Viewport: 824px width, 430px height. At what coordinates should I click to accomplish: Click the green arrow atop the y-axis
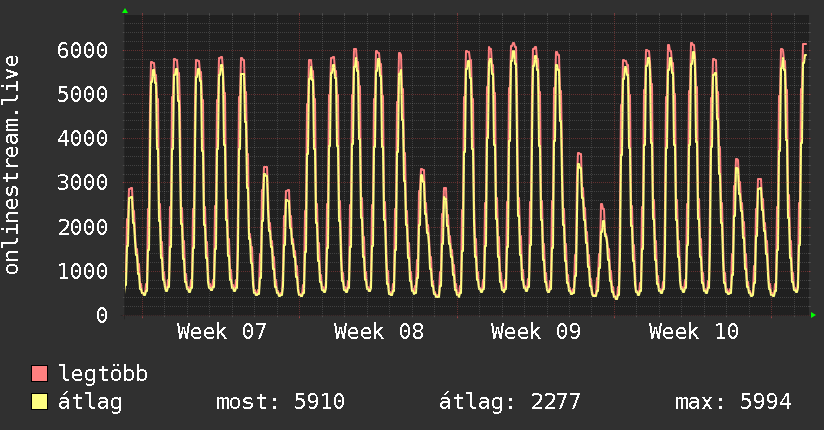coord(125,11)
